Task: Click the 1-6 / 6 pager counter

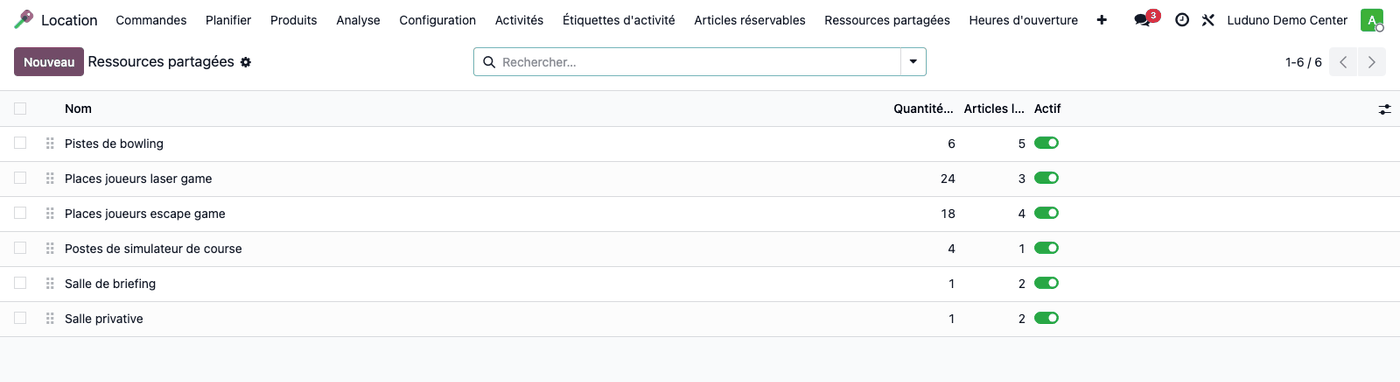Action: 1303,62
